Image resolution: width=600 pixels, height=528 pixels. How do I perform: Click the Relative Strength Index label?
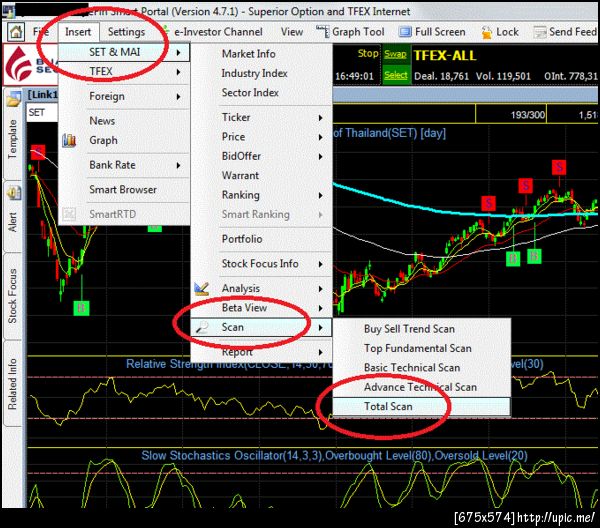point(229,364)
